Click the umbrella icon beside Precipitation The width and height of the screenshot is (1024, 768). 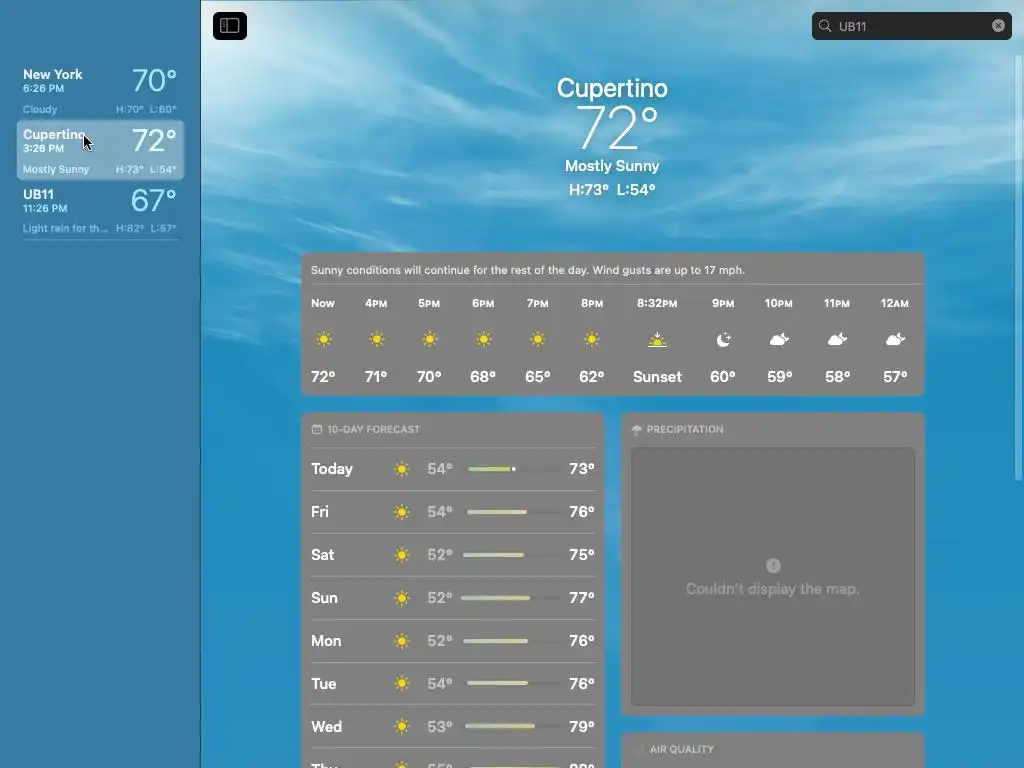[x=637, y=430]
